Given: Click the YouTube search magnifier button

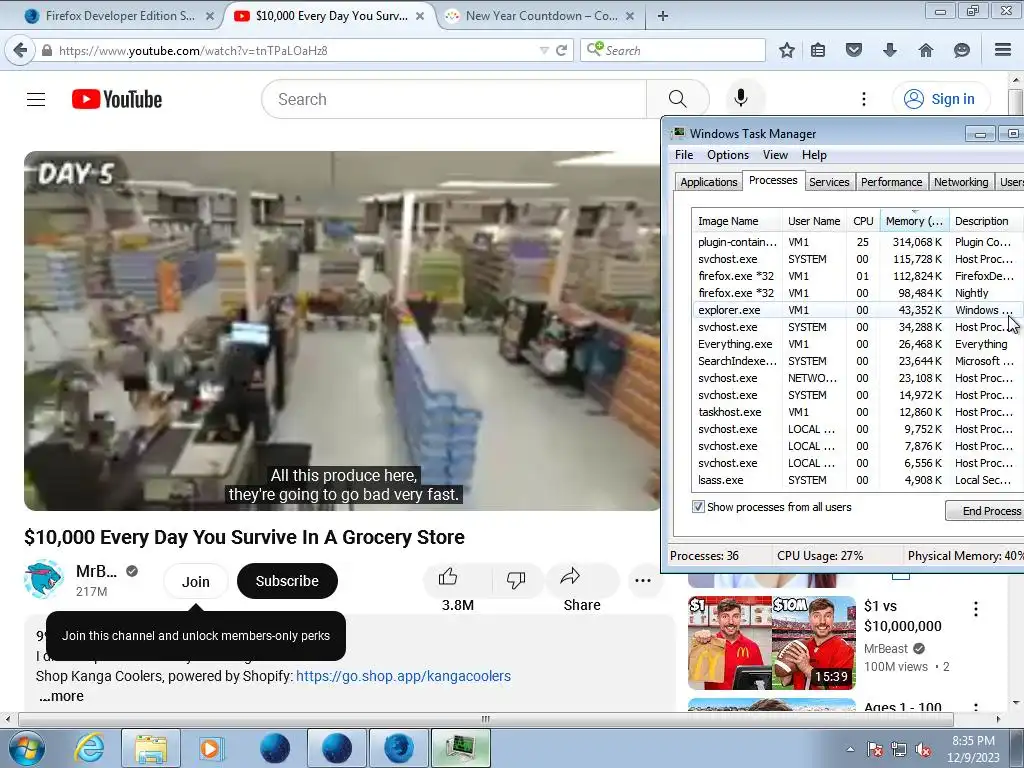Looking at the screenshot, I should (678, 99).
